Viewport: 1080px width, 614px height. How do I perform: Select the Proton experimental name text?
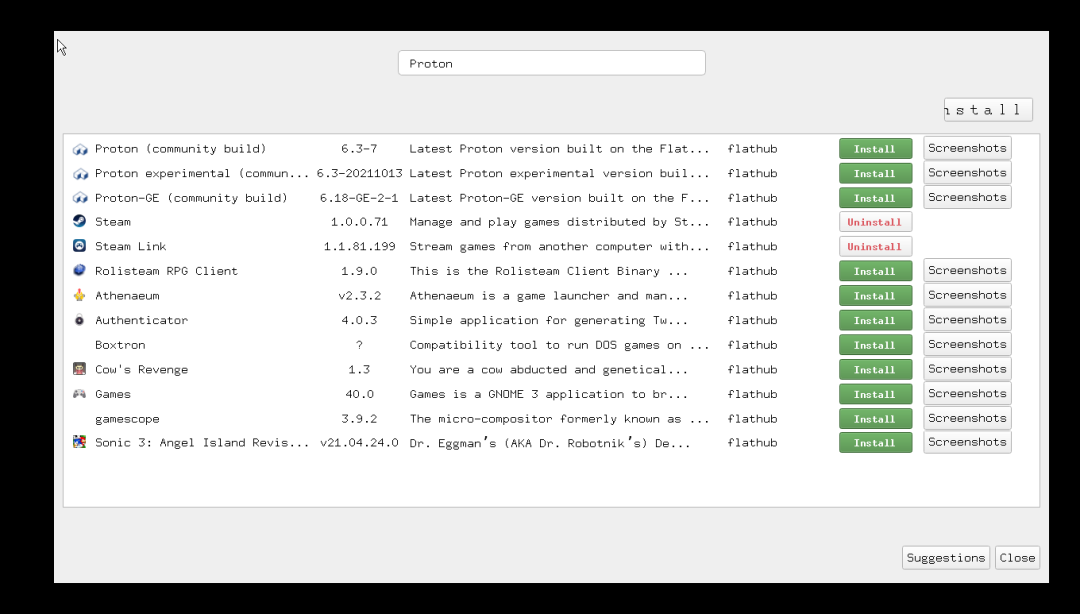(202, 174)
